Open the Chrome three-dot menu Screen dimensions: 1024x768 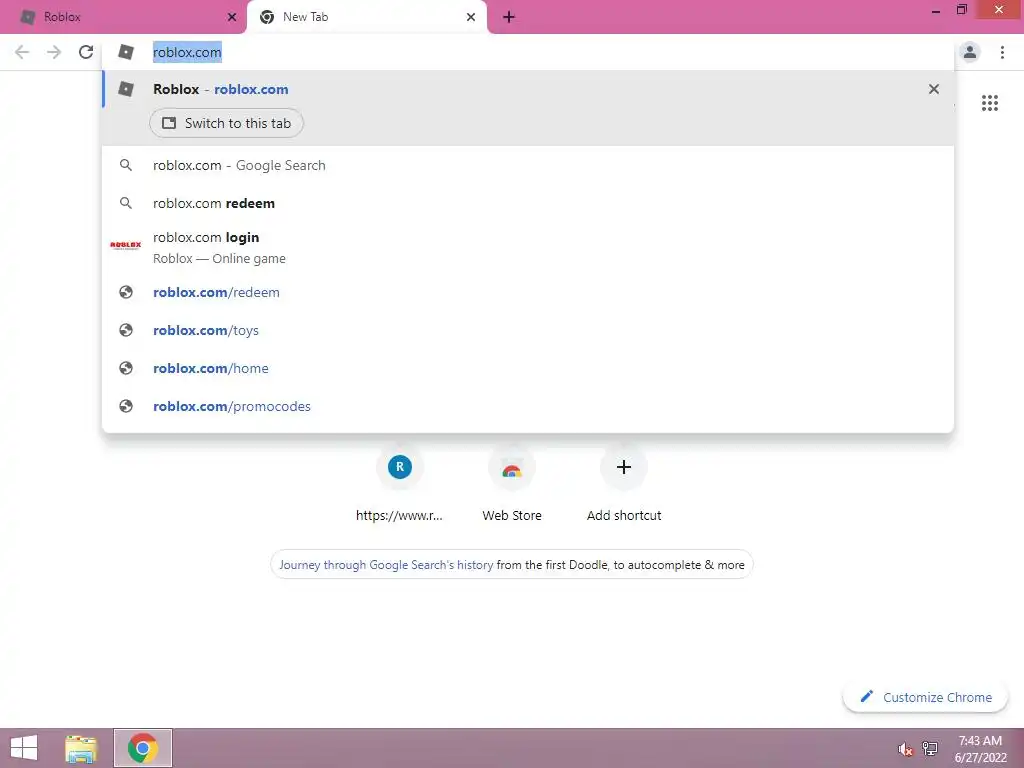pyautogui.click(x=1002, y=52)
